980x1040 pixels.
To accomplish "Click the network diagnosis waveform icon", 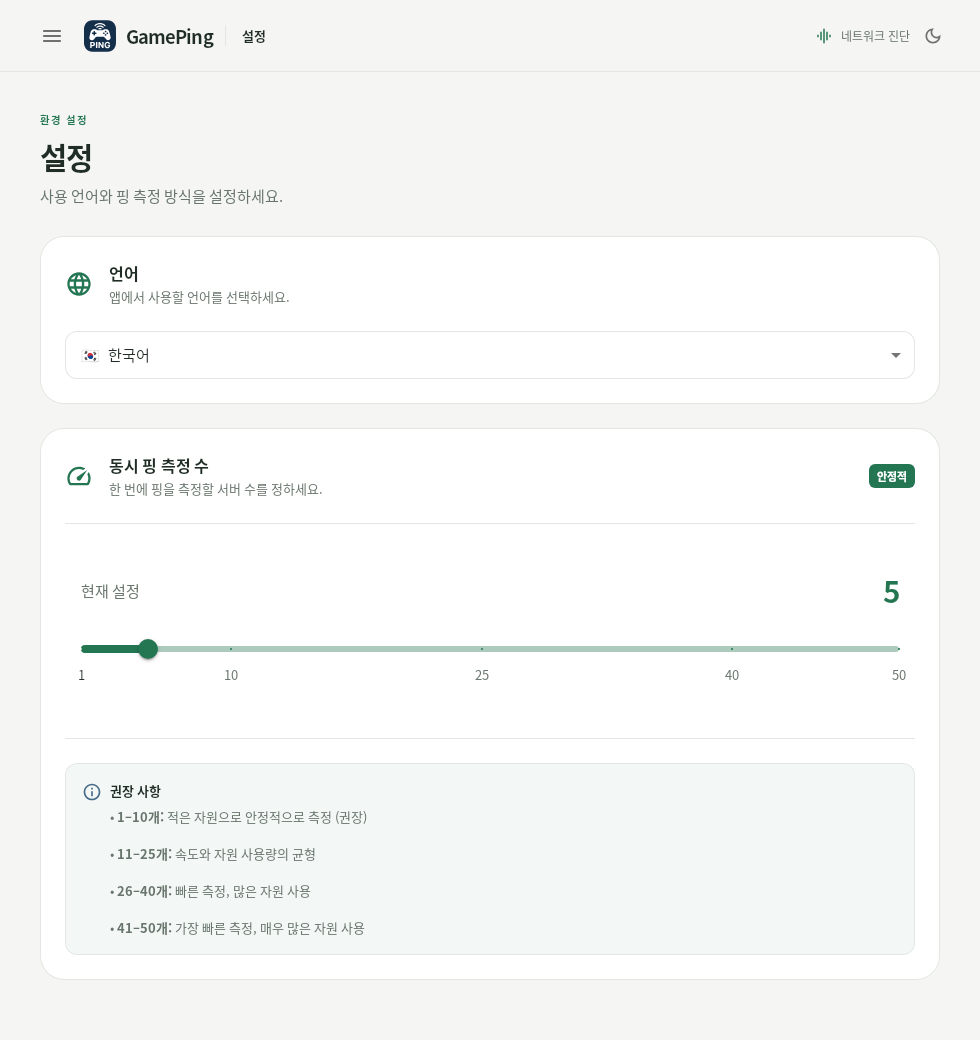I will coord(824,36).
